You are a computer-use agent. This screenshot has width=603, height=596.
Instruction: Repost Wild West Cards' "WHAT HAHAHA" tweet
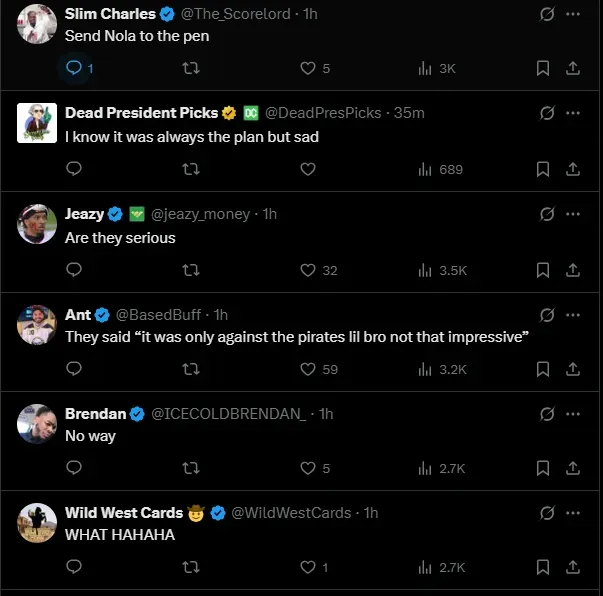[x=190, y=567]
